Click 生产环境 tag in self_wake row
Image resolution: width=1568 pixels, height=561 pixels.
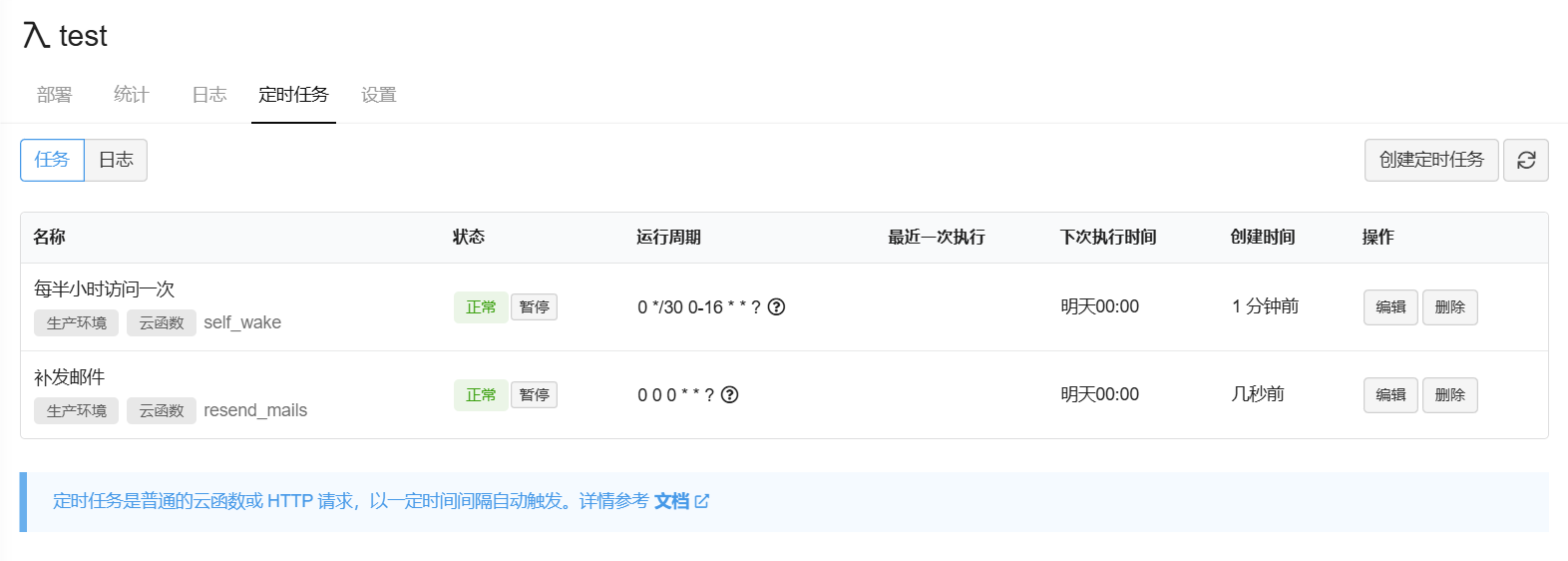[x=77, y=322]
